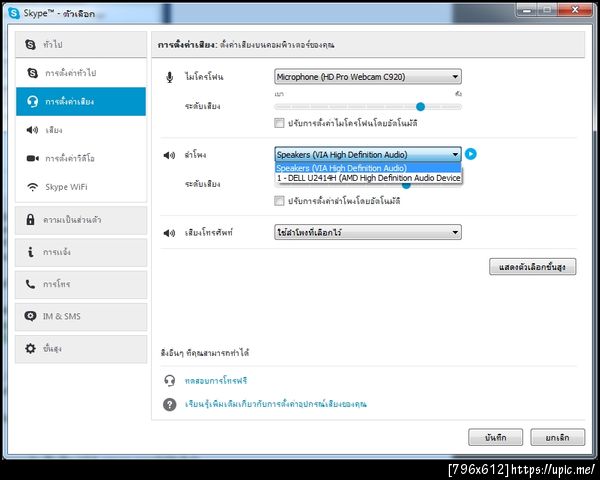The height and width of the screenshot is (480, 600).
Task: Click the info icon beside การแจ้ง
Action: coord(31,252)
